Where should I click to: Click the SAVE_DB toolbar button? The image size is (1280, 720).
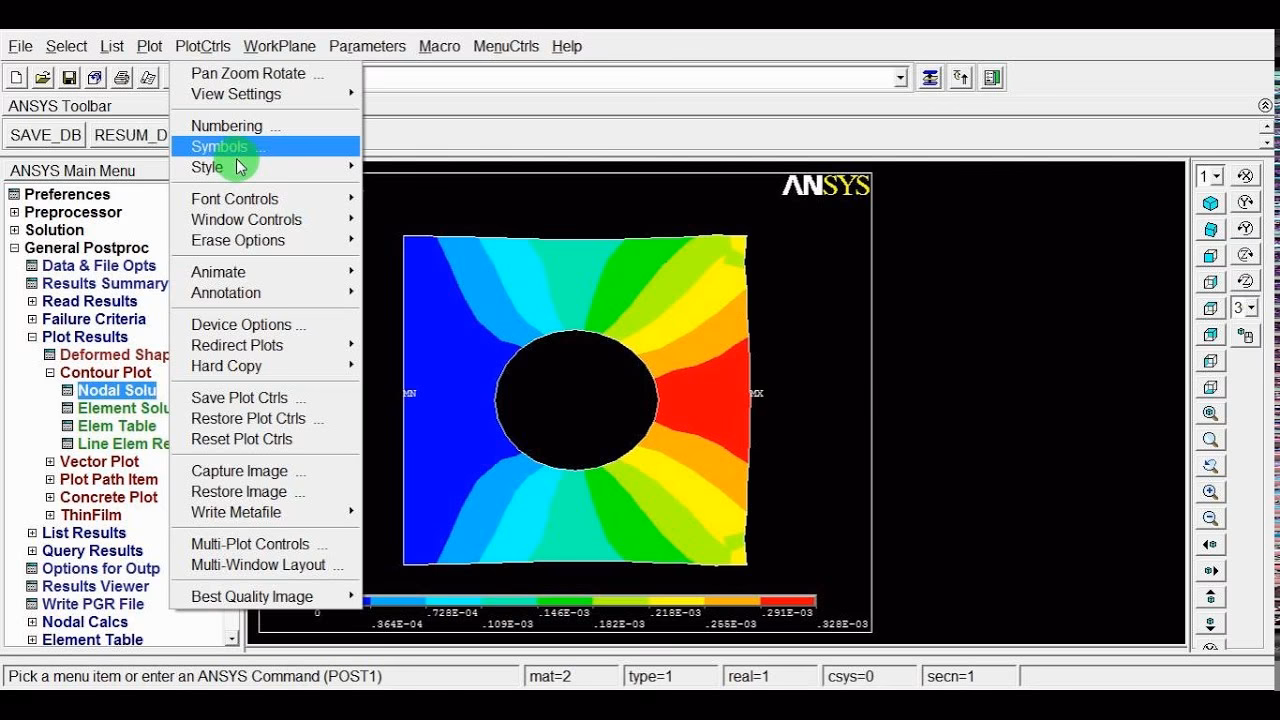pyautogui.click(x=45, y=135)
